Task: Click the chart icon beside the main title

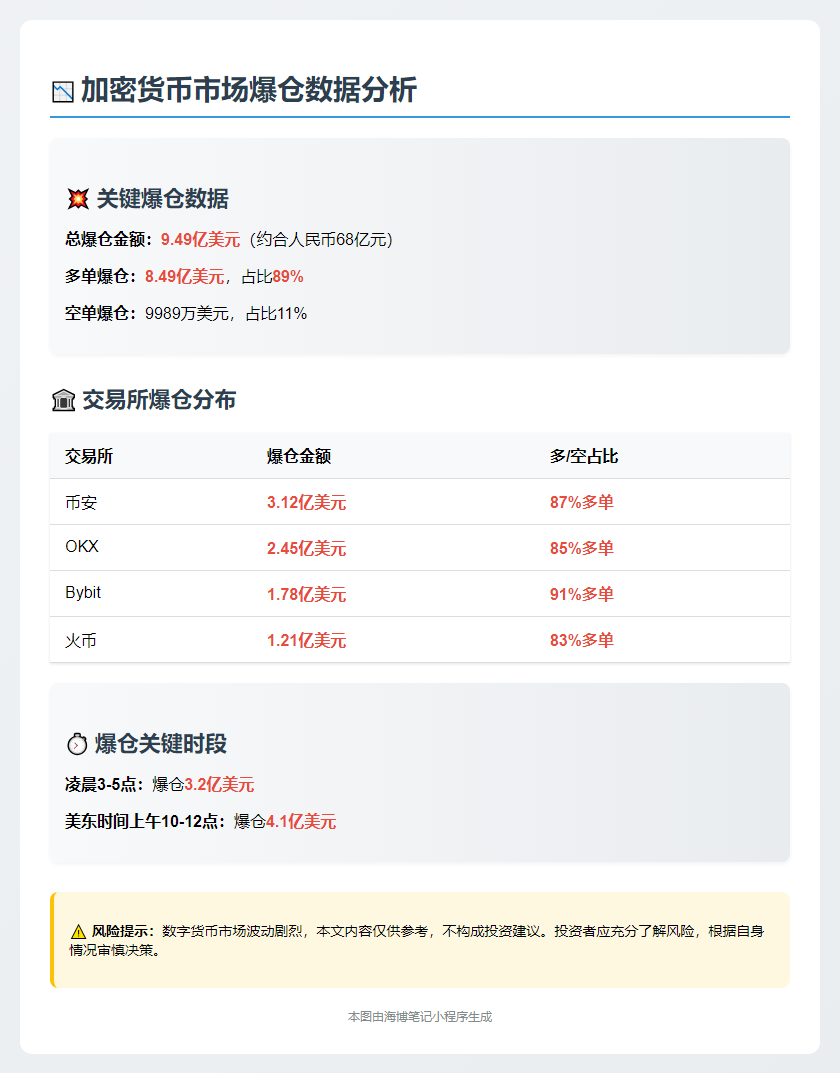Action: 63,92
